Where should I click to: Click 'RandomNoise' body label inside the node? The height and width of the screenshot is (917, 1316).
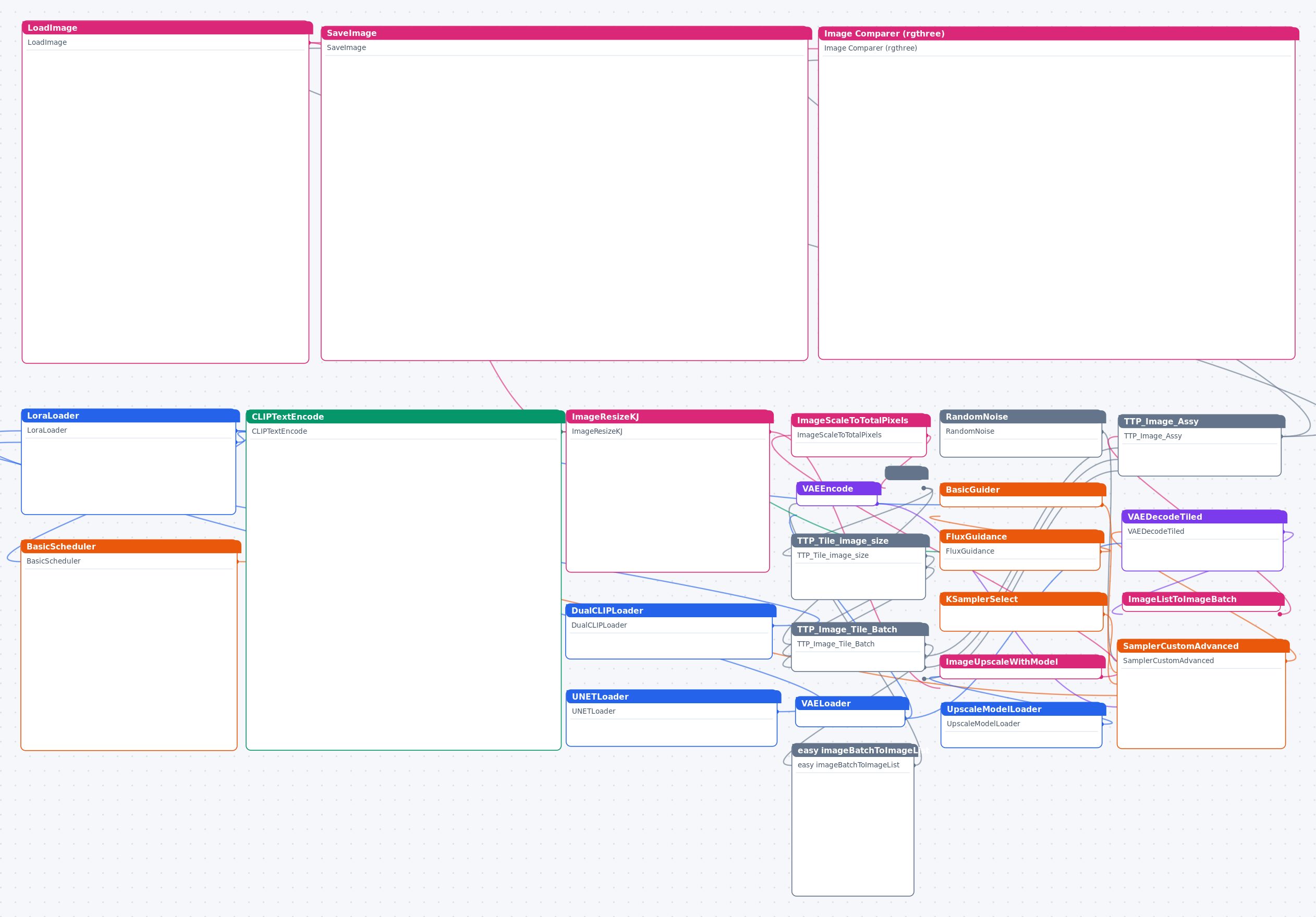[x=970, y=431]
